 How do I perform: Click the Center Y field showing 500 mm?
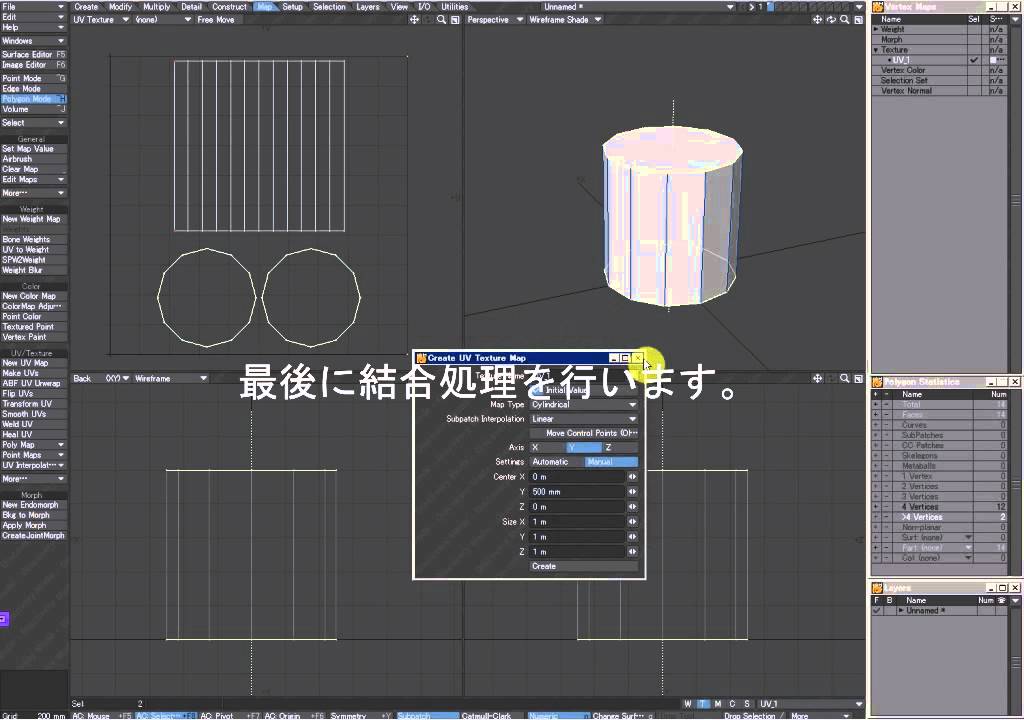578,492
